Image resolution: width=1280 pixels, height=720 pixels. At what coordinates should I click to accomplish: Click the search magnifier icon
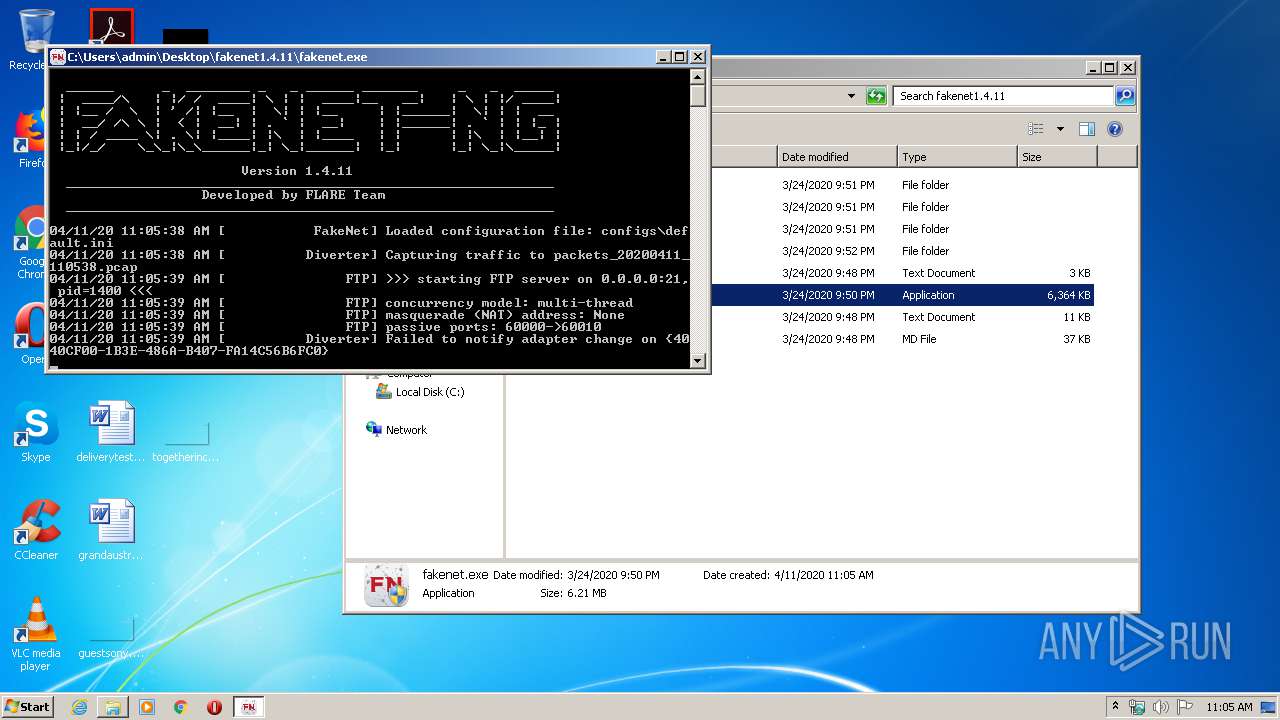(x=1125, y=96)
